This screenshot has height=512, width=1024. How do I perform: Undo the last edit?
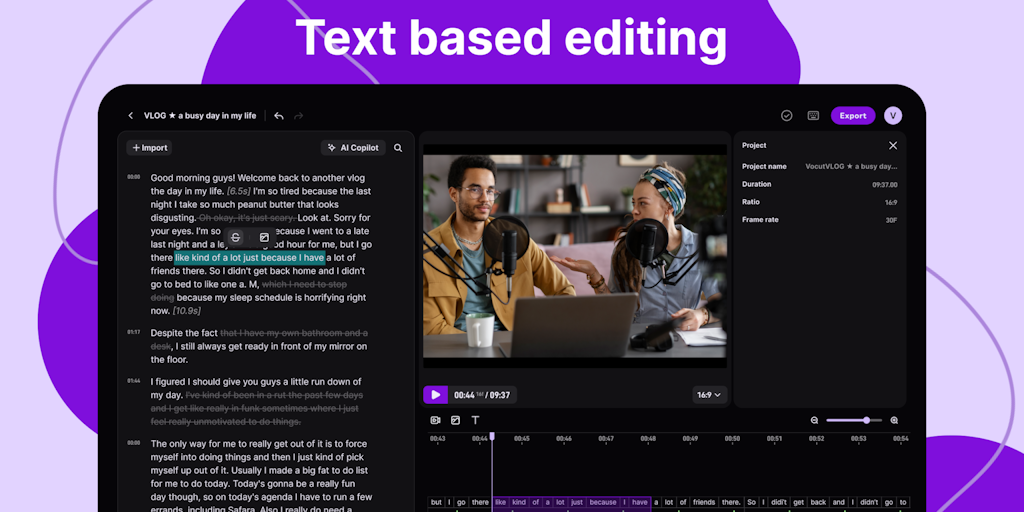(x=279, y=116)
